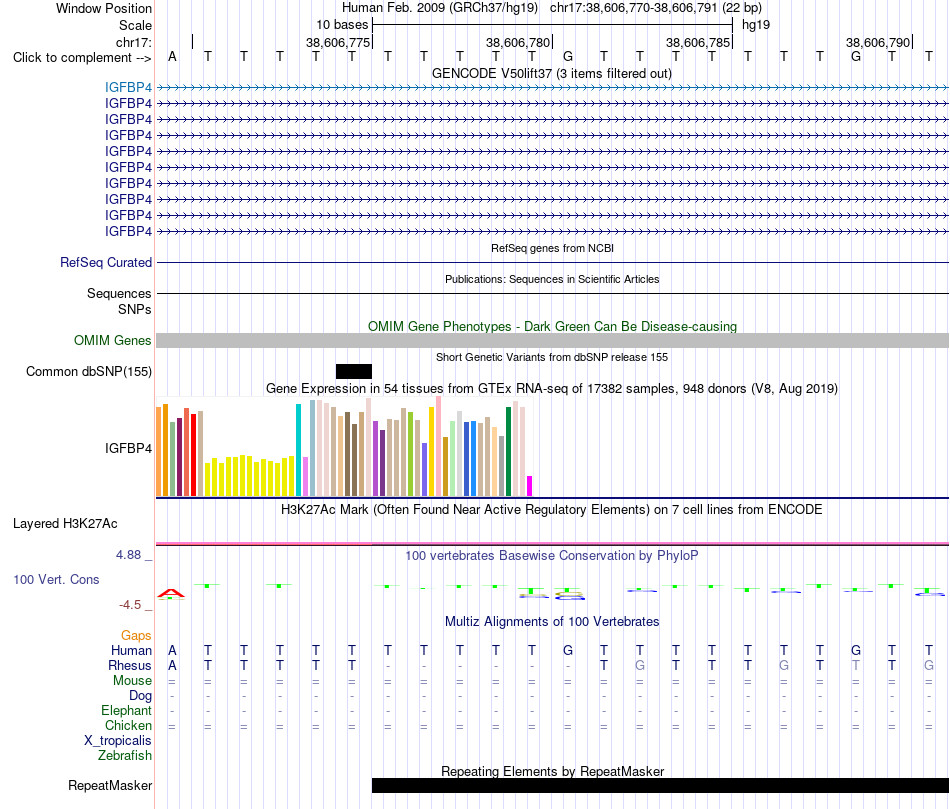Click the Layered H3K27Ac label
950x809 pixels.
tap(65, 524)
